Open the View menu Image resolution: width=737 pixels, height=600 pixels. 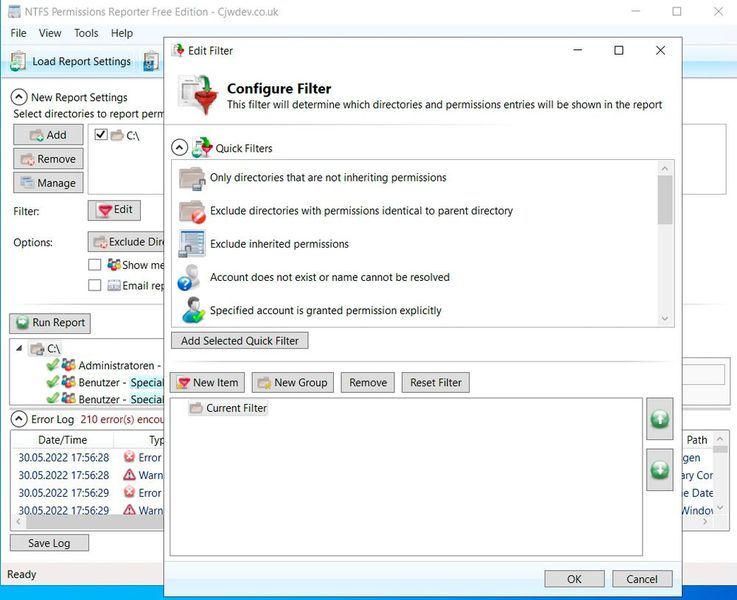[x=50, y=33]
